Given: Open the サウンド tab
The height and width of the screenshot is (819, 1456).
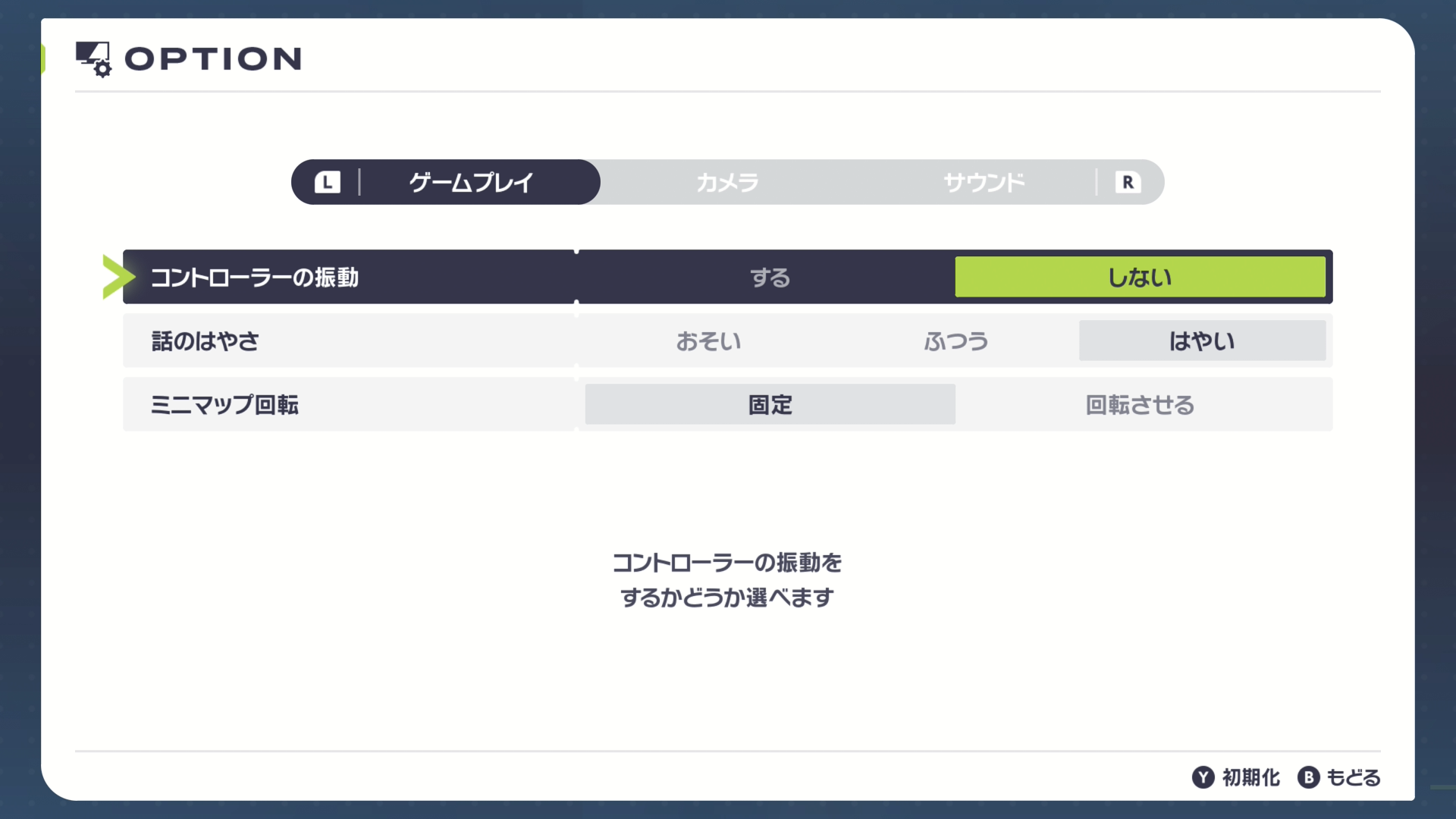Looking at the screenshot, I should click(984, 182).
